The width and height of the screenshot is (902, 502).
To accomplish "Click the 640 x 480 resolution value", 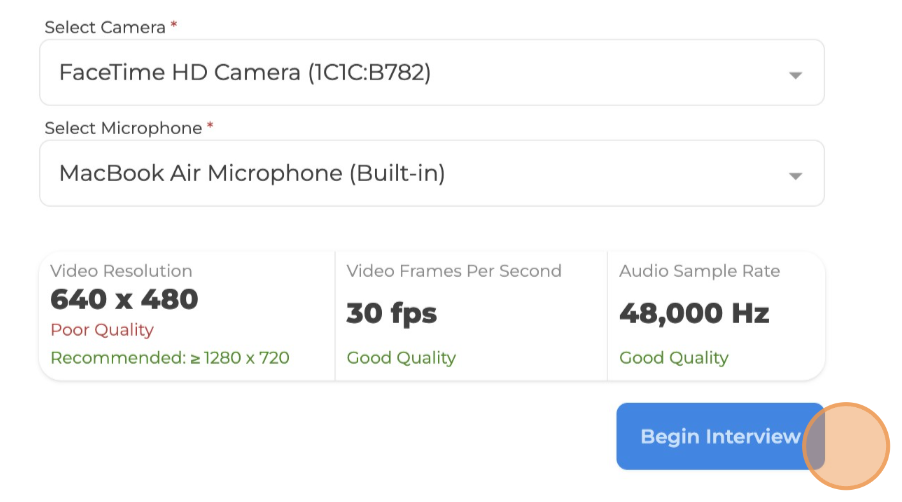I will 124,299.
